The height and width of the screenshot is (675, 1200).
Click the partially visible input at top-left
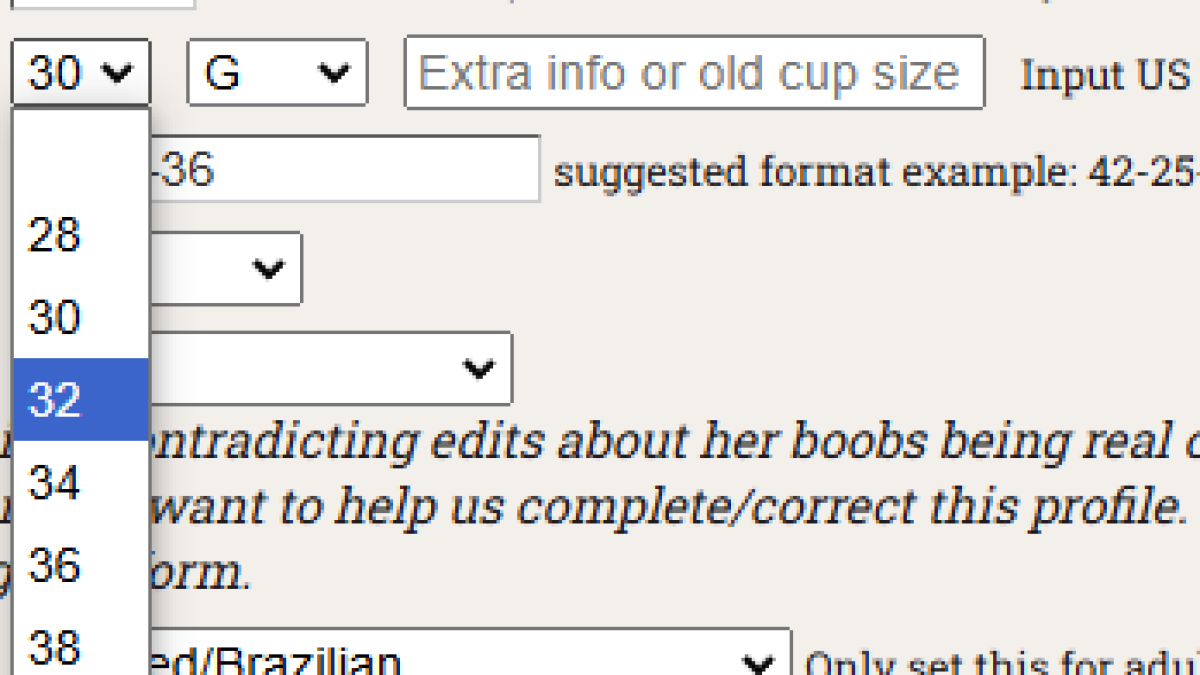pyautogui.click(x=102, y=4)
